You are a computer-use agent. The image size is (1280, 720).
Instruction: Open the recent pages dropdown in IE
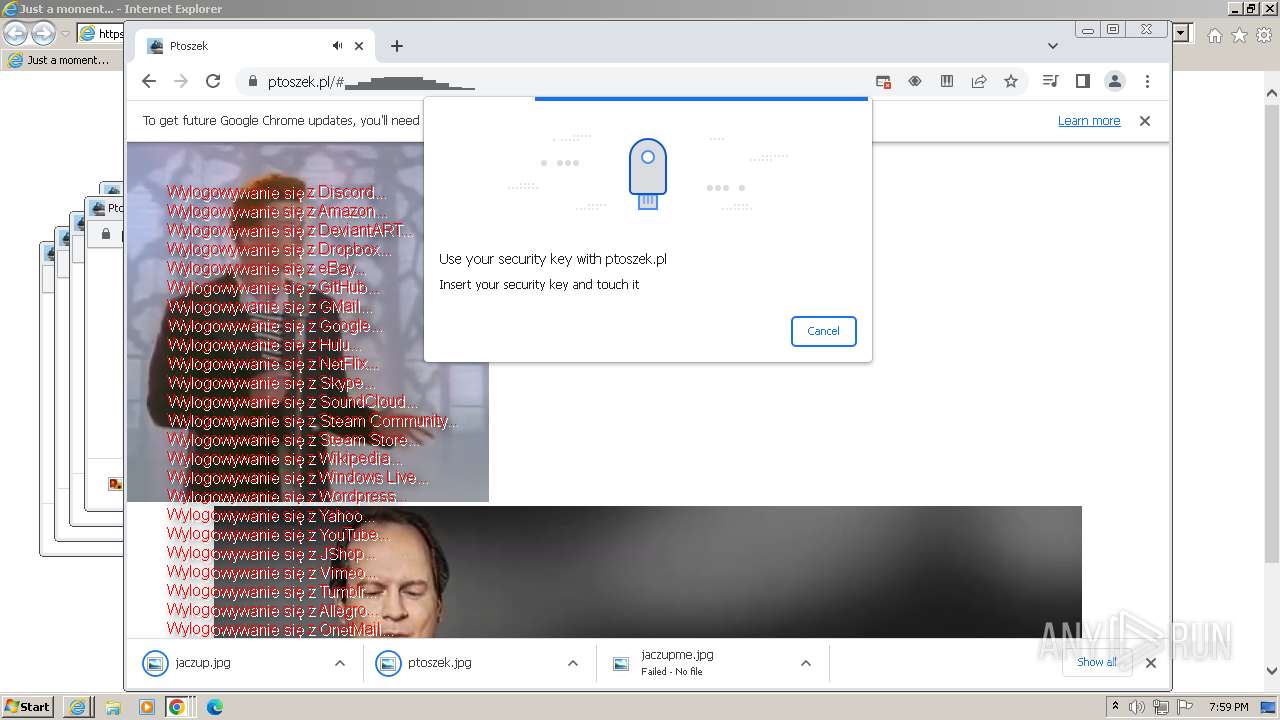point(65,34)
